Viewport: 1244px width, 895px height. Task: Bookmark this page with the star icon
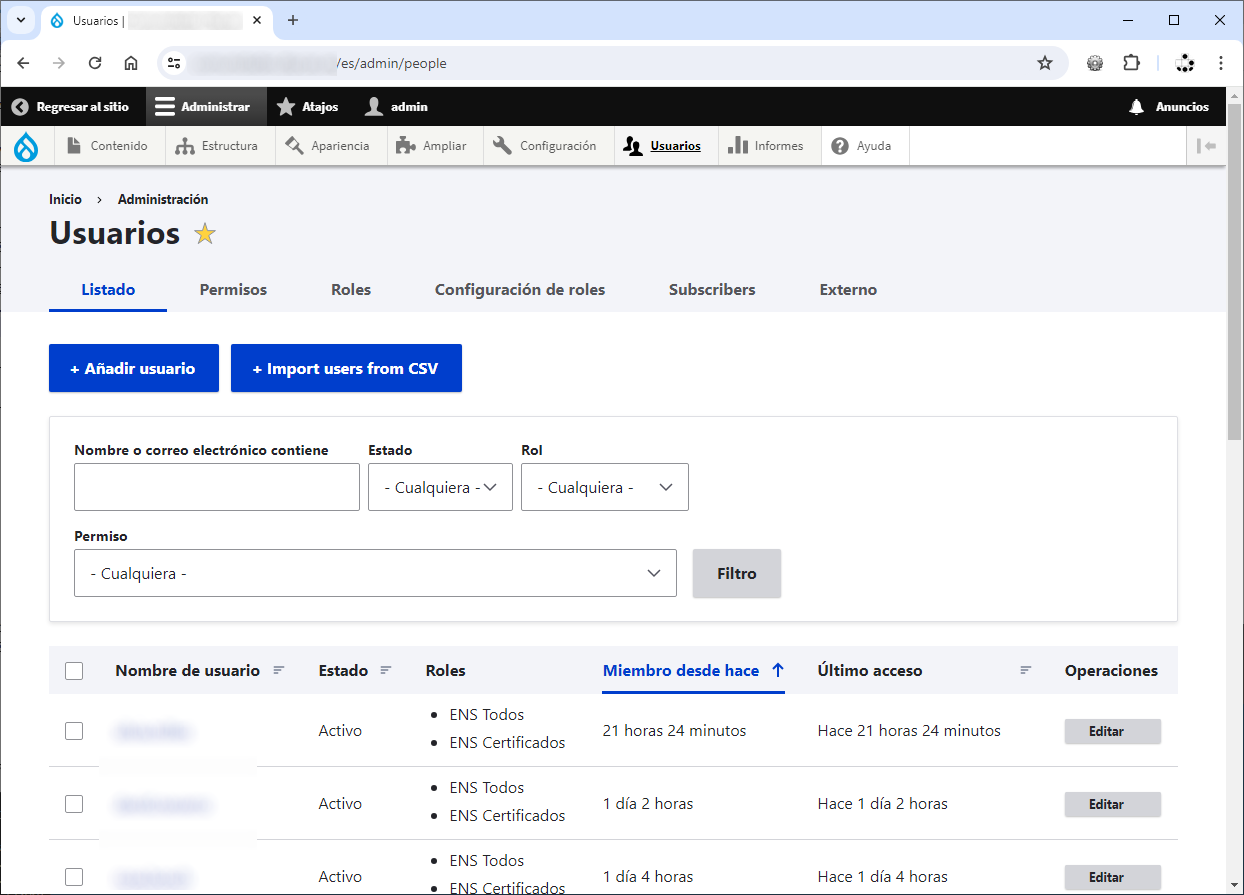click(x=1045, y=63)
